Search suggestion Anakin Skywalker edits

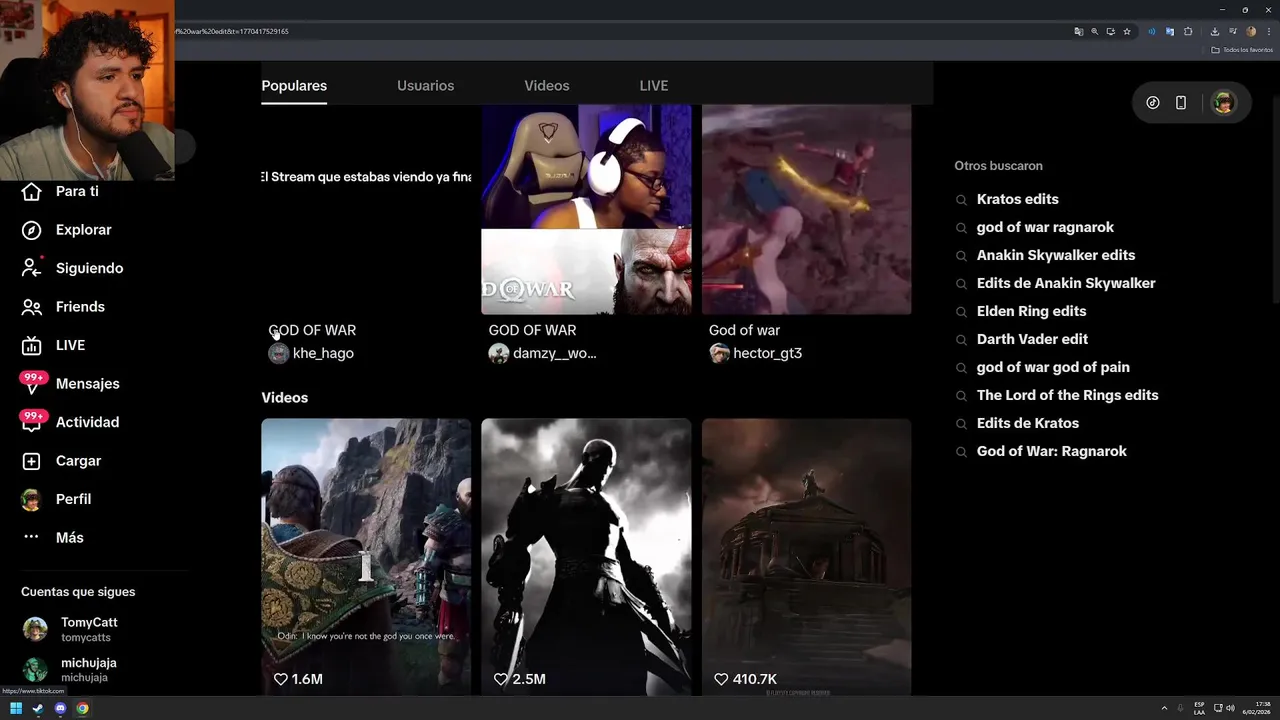1055,255
